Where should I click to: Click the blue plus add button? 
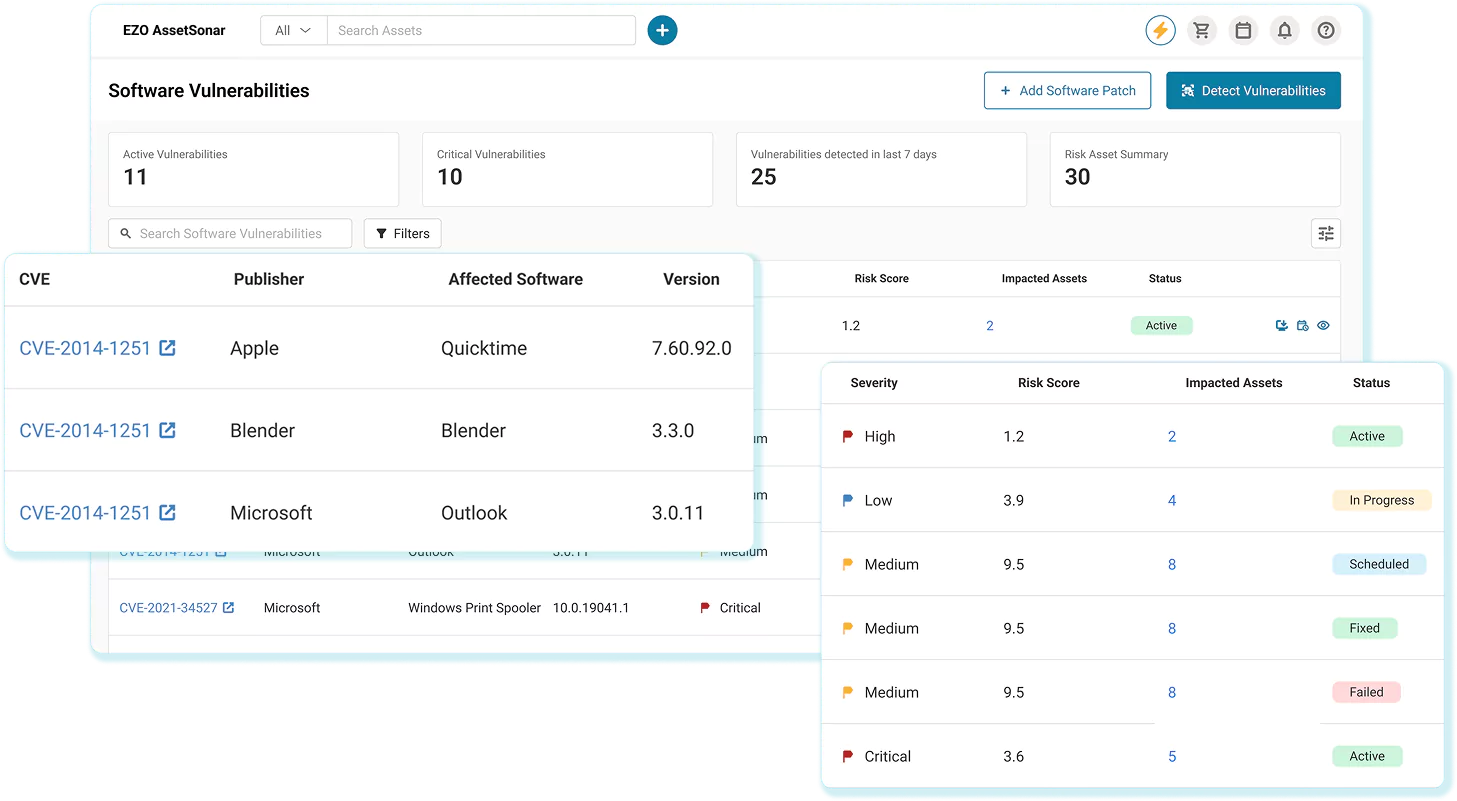662,31
